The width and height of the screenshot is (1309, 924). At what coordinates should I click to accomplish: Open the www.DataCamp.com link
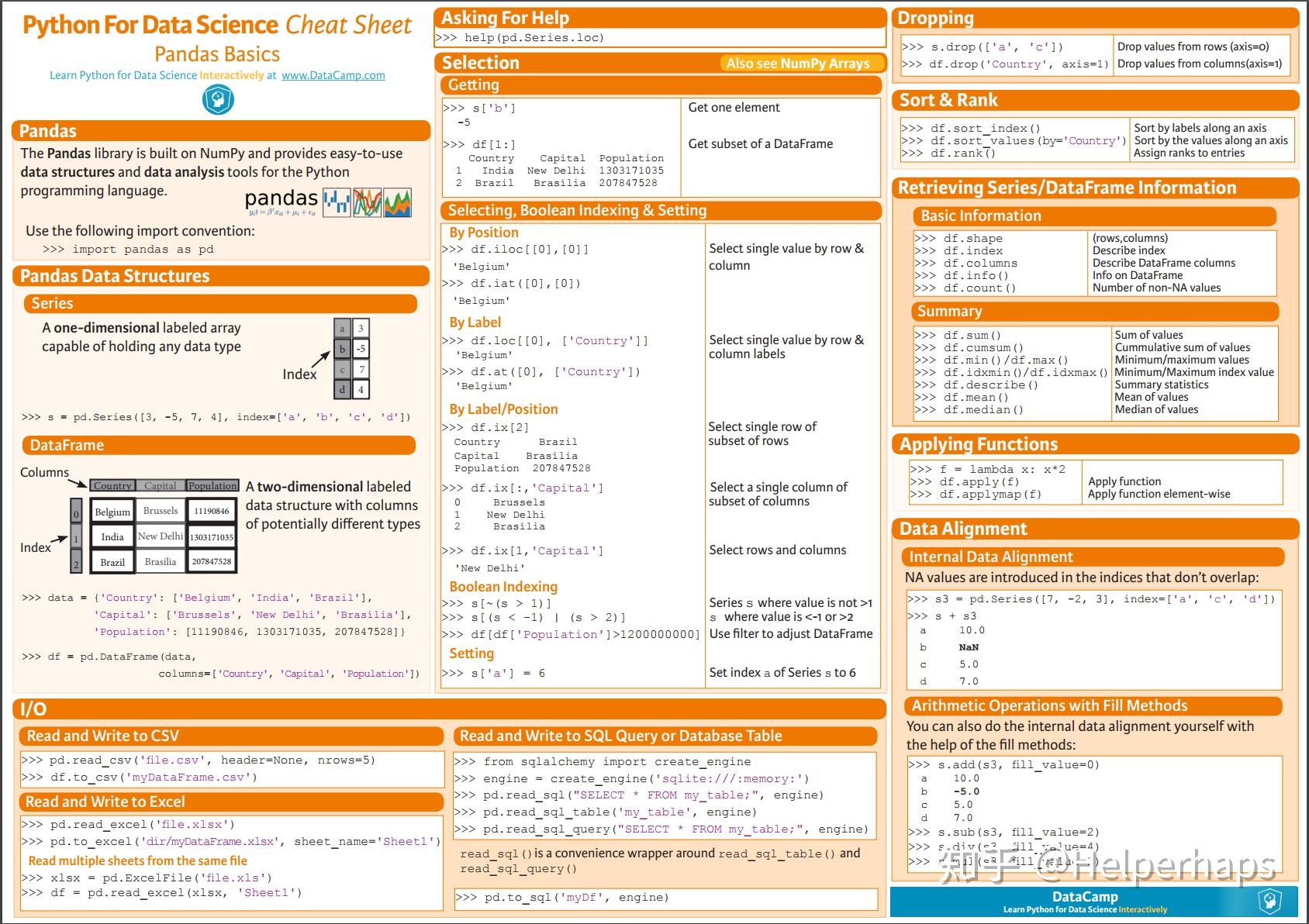coord(333,74)
